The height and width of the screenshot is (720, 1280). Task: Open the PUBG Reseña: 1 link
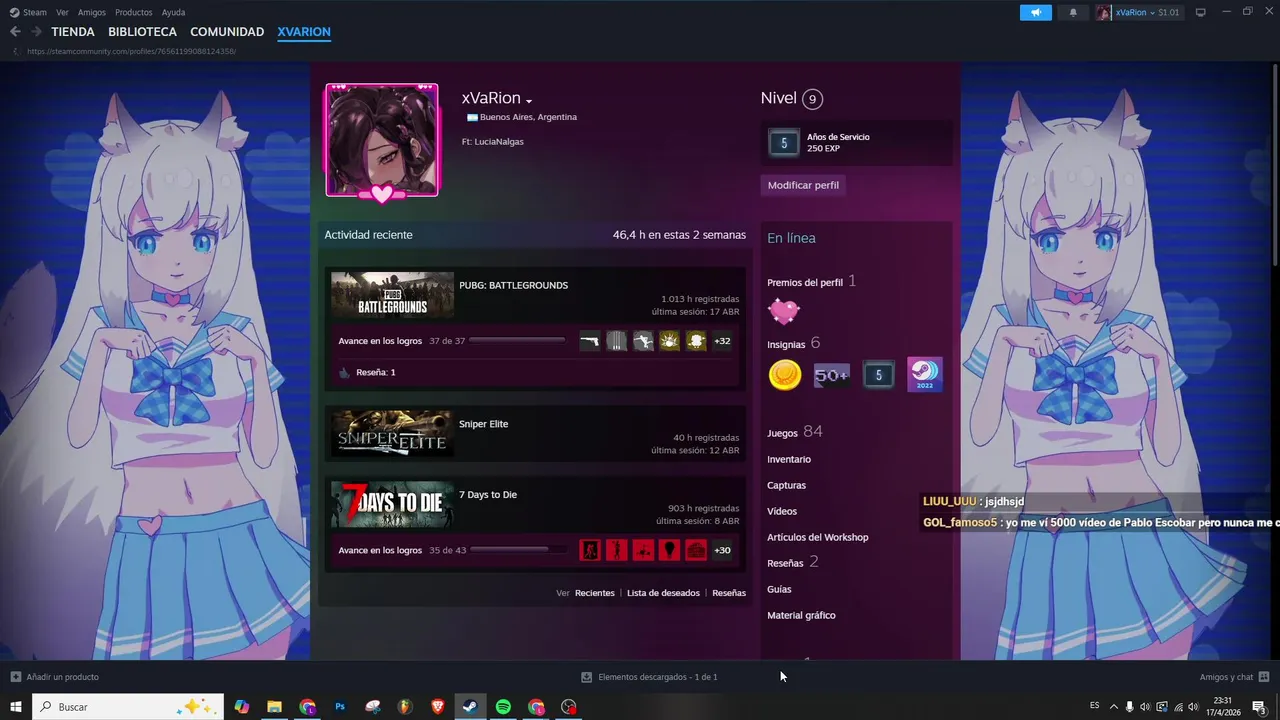376,372
